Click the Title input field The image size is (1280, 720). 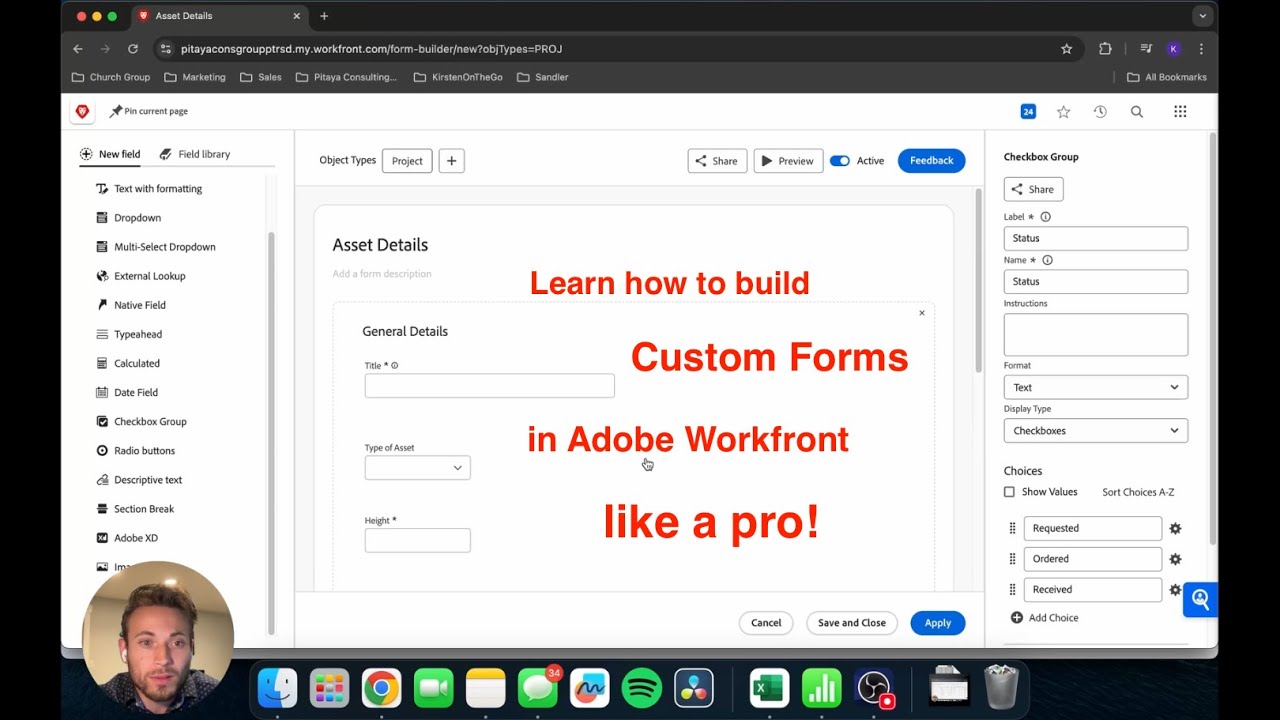[x=489, y=386]
